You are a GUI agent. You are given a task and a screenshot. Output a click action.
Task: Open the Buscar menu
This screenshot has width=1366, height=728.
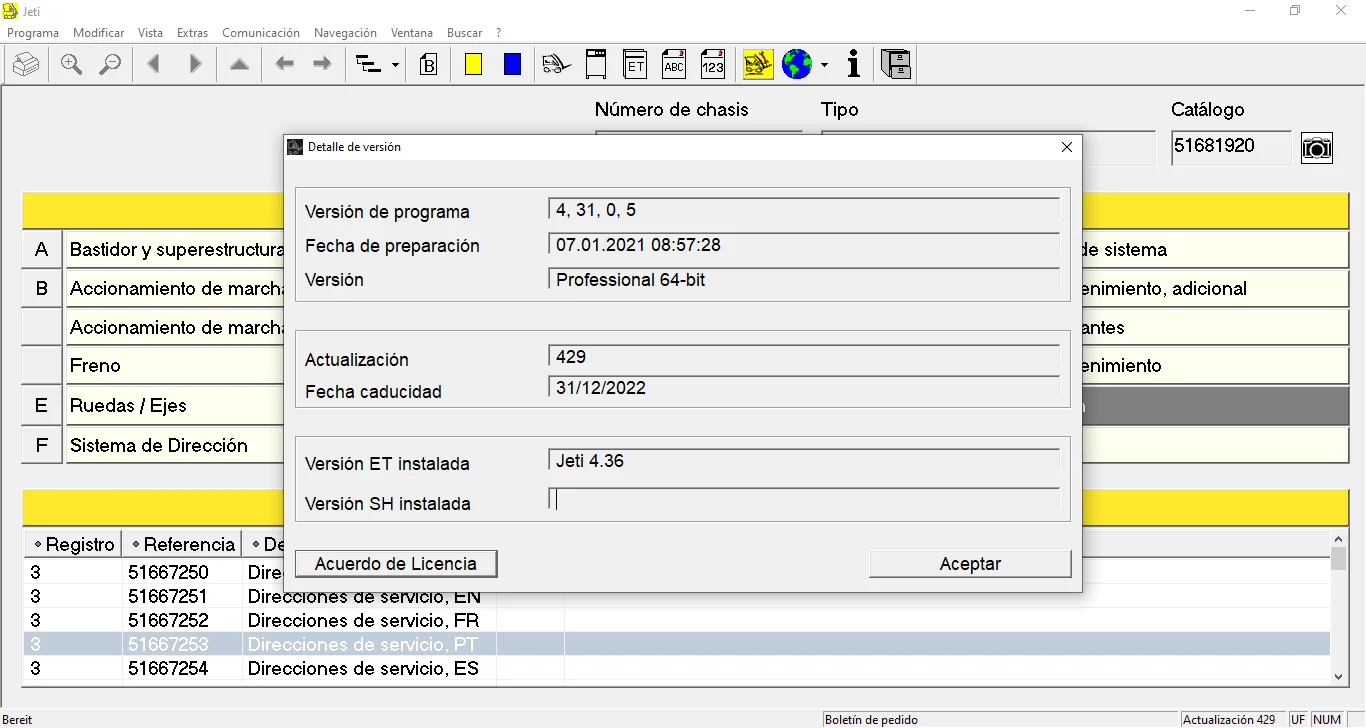(x=465, y=33)
